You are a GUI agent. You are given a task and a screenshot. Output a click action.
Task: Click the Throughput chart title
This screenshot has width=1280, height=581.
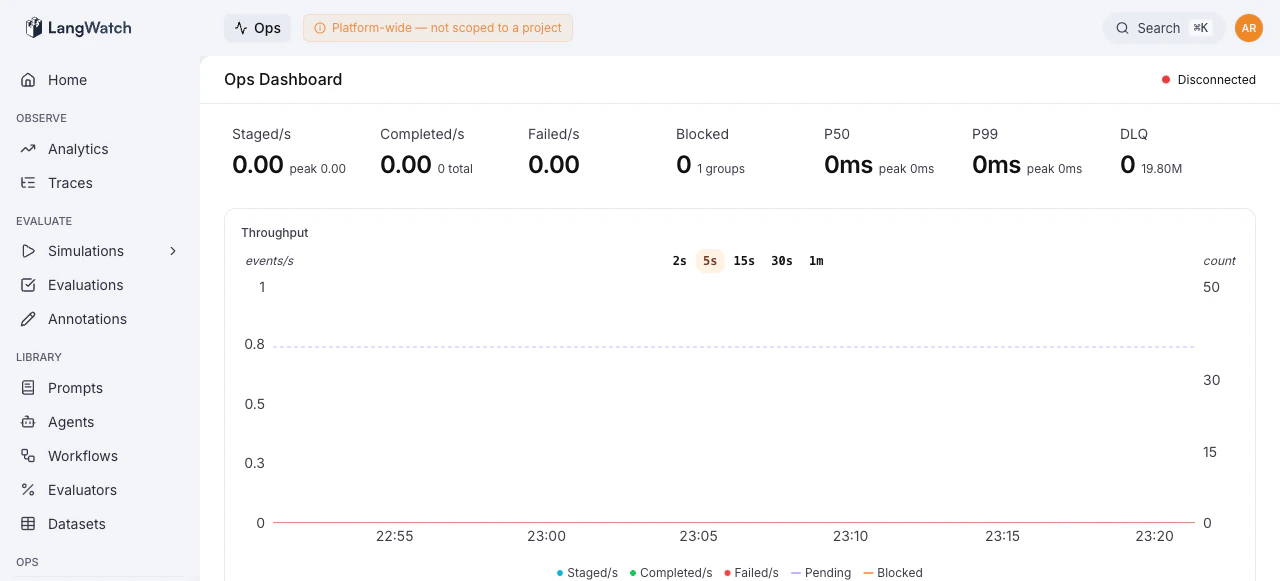(x=275, y=233)
